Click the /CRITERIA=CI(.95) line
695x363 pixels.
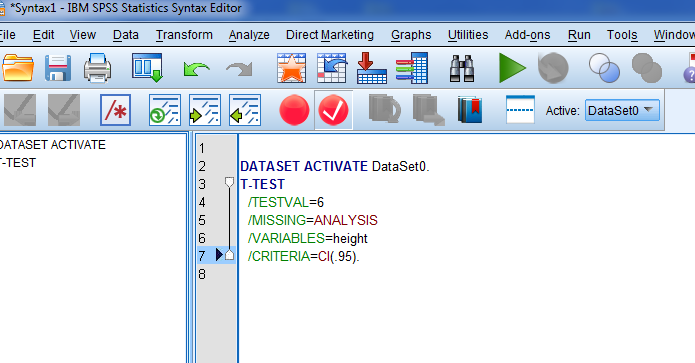[x=303, y=256]
